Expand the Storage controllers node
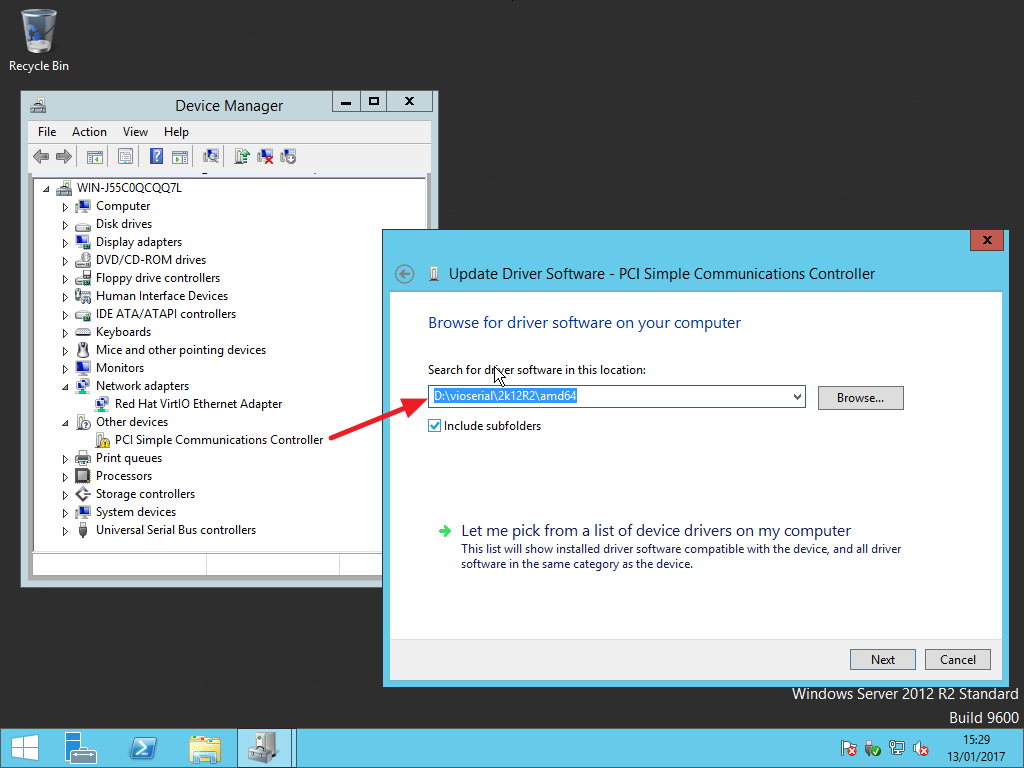This screenshot has width=1024, height=768. coord(65,494)
